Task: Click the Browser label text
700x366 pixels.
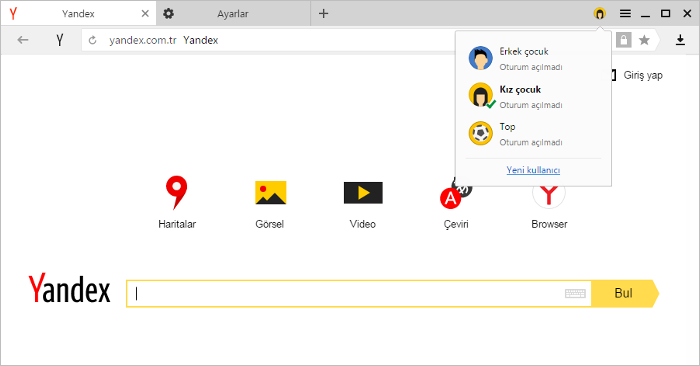Action: [x=549, y=224]
